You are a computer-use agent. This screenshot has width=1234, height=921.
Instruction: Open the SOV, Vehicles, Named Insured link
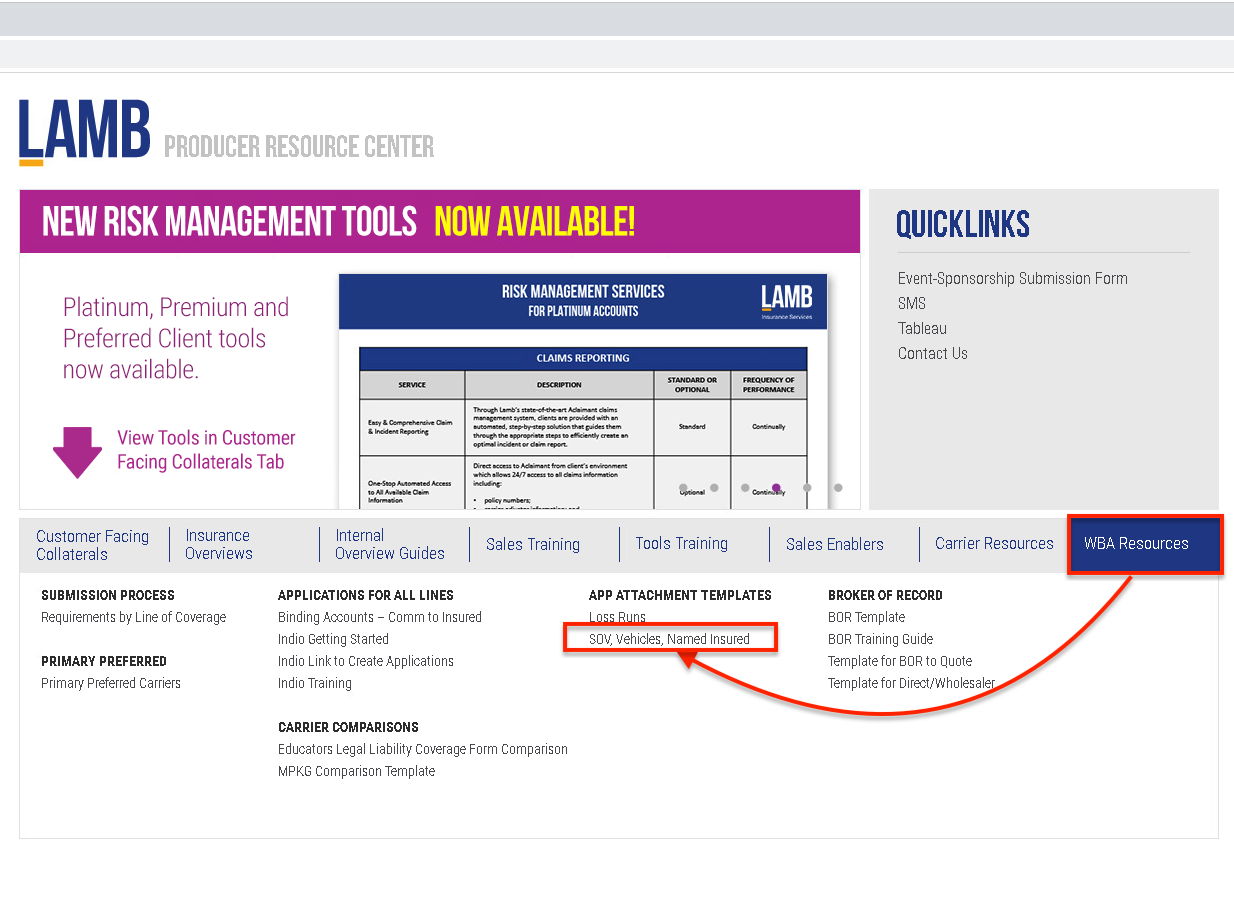pos(669,639)
